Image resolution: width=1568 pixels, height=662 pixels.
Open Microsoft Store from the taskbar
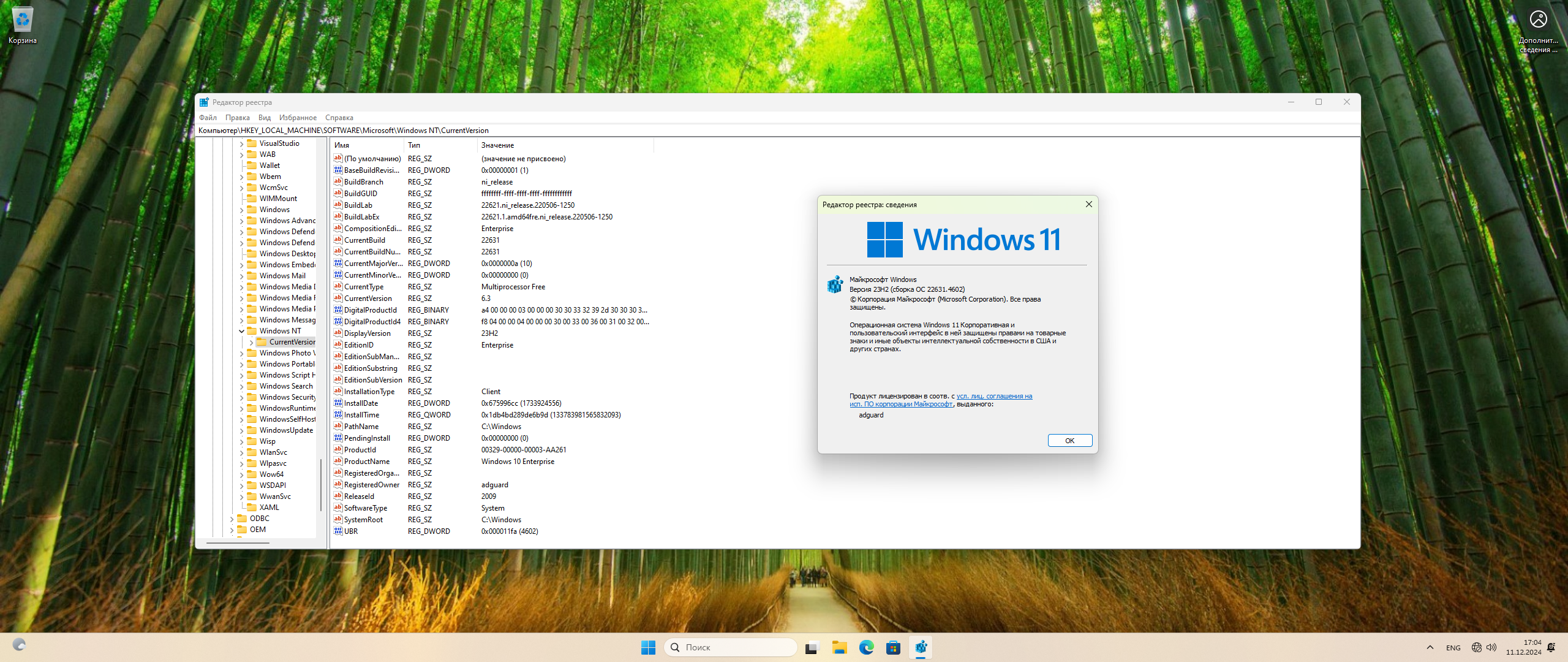pyautogui.click(x=893, y=647)
